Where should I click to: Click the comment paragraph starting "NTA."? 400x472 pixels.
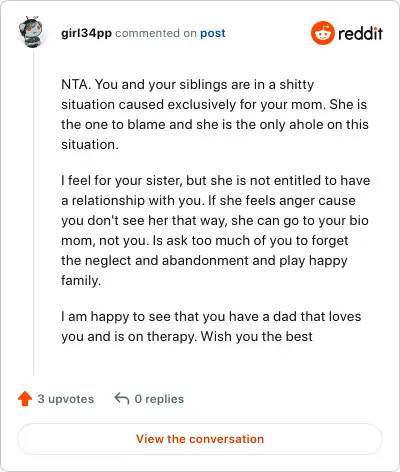(215, 114)
